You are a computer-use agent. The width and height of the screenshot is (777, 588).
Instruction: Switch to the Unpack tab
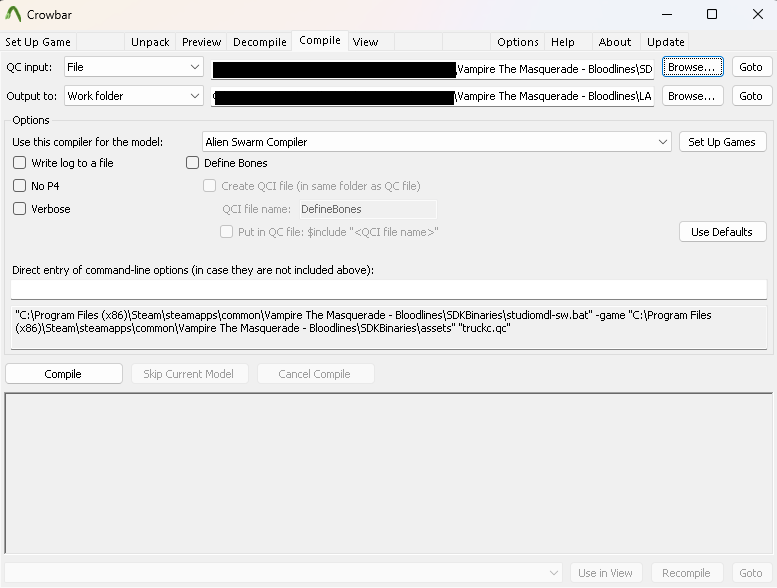pyautogui.click(x=150, y=42)
